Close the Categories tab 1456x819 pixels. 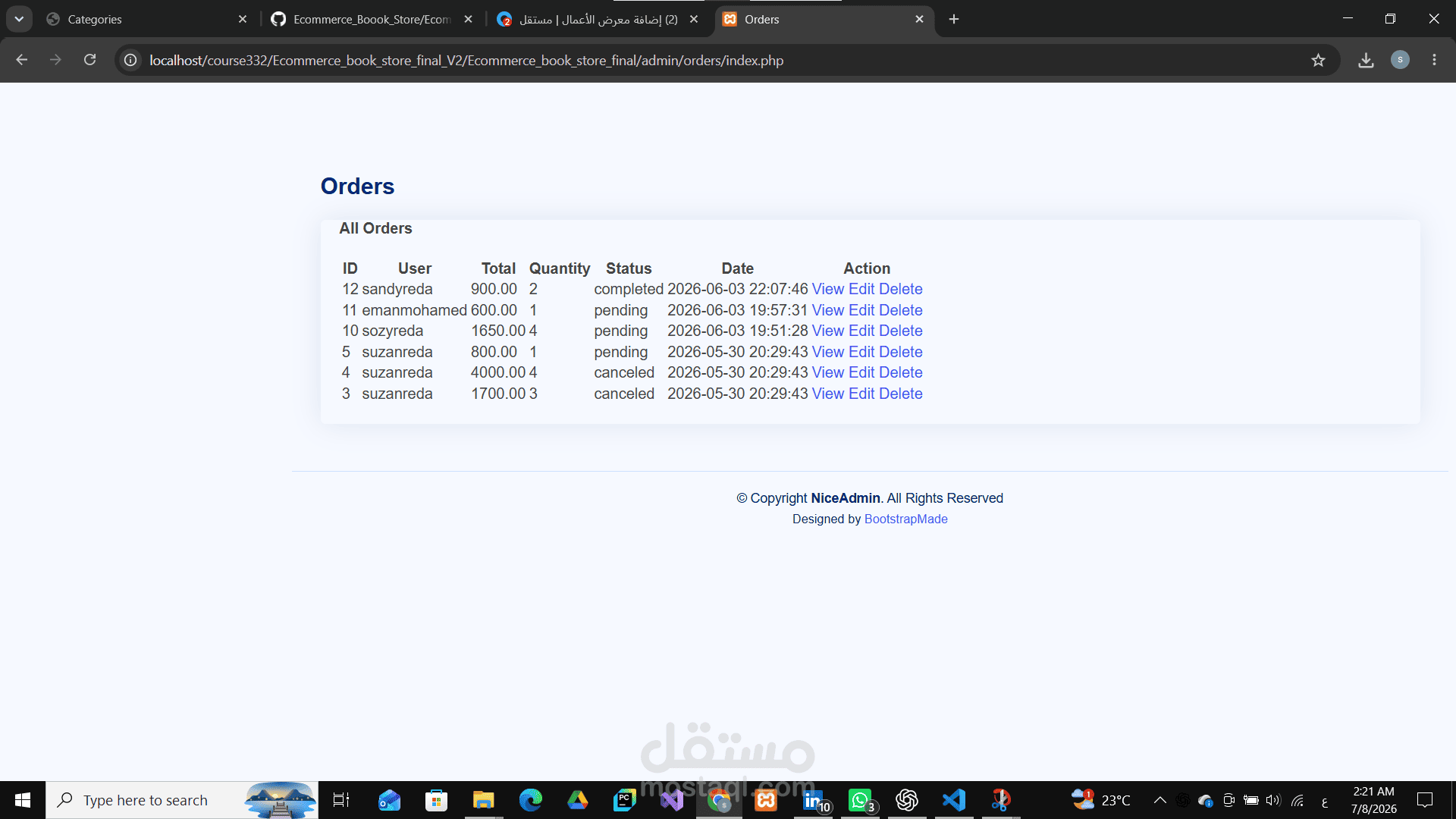point(243,19)
